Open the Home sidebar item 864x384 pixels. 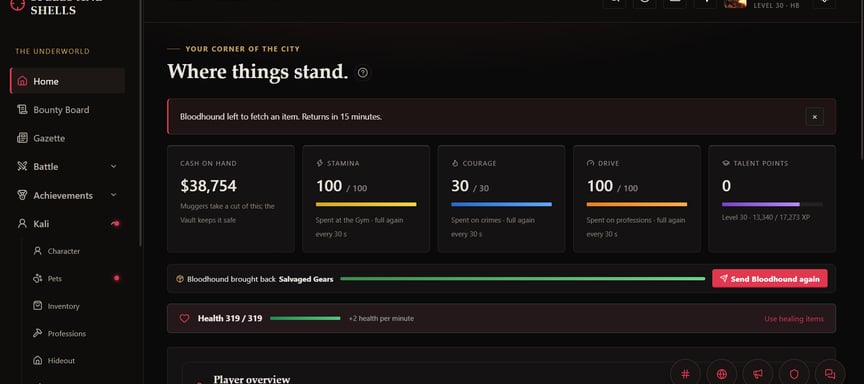click(67, 81)
